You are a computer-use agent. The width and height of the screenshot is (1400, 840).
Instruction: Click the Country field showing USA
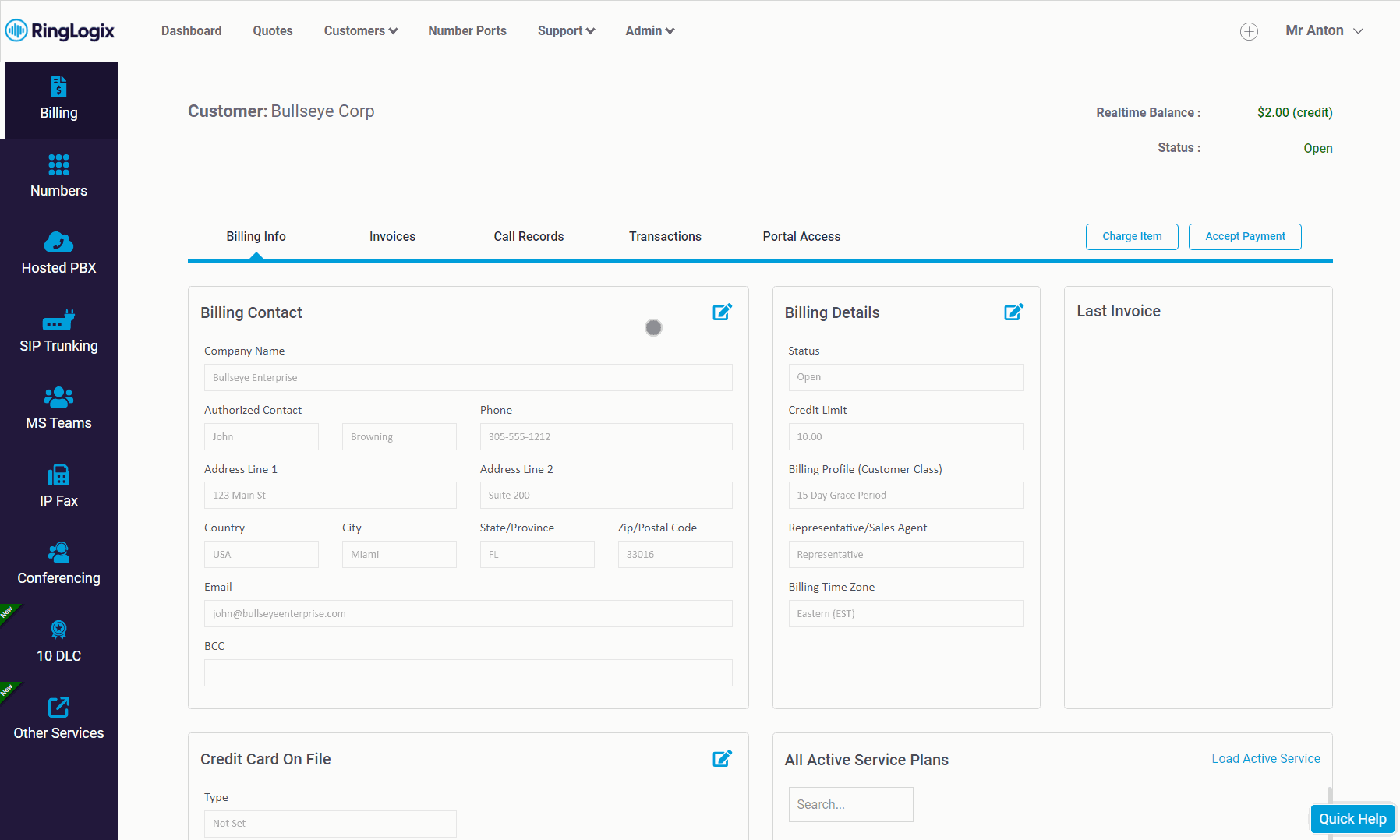[x=261, y=555]
